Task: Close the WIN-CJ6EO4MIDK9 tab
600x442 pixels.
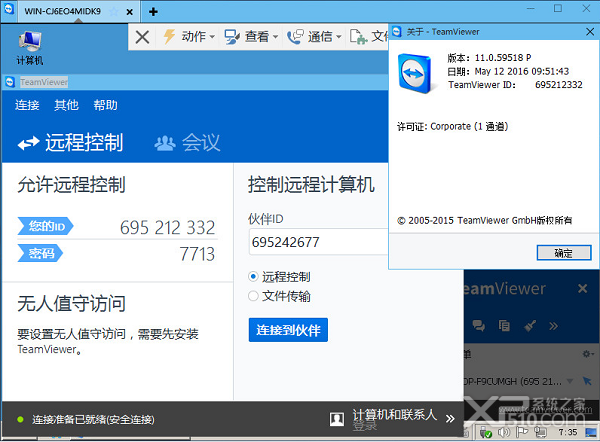Action: 130,12
